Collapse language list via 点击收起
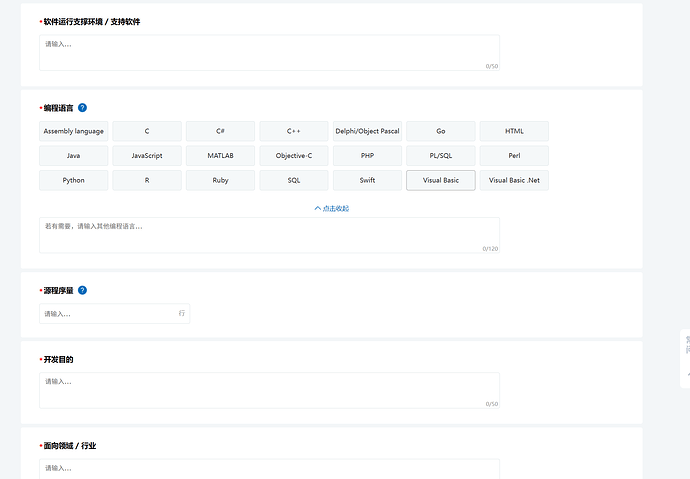This screenshot has width=690, height=479. point(332,208)
